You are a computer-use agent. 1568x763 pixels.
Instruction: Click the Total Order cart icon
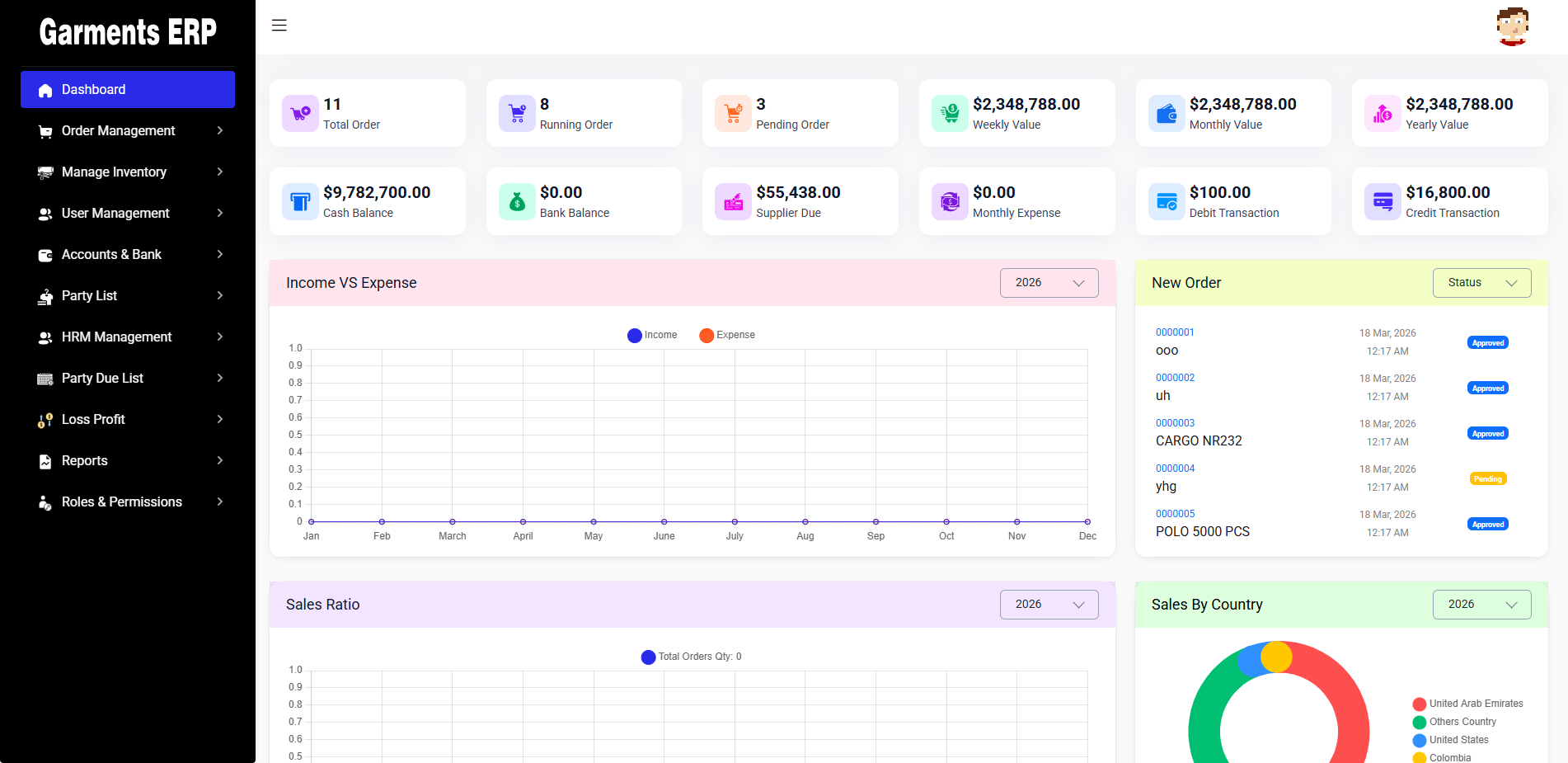(300, 113)
